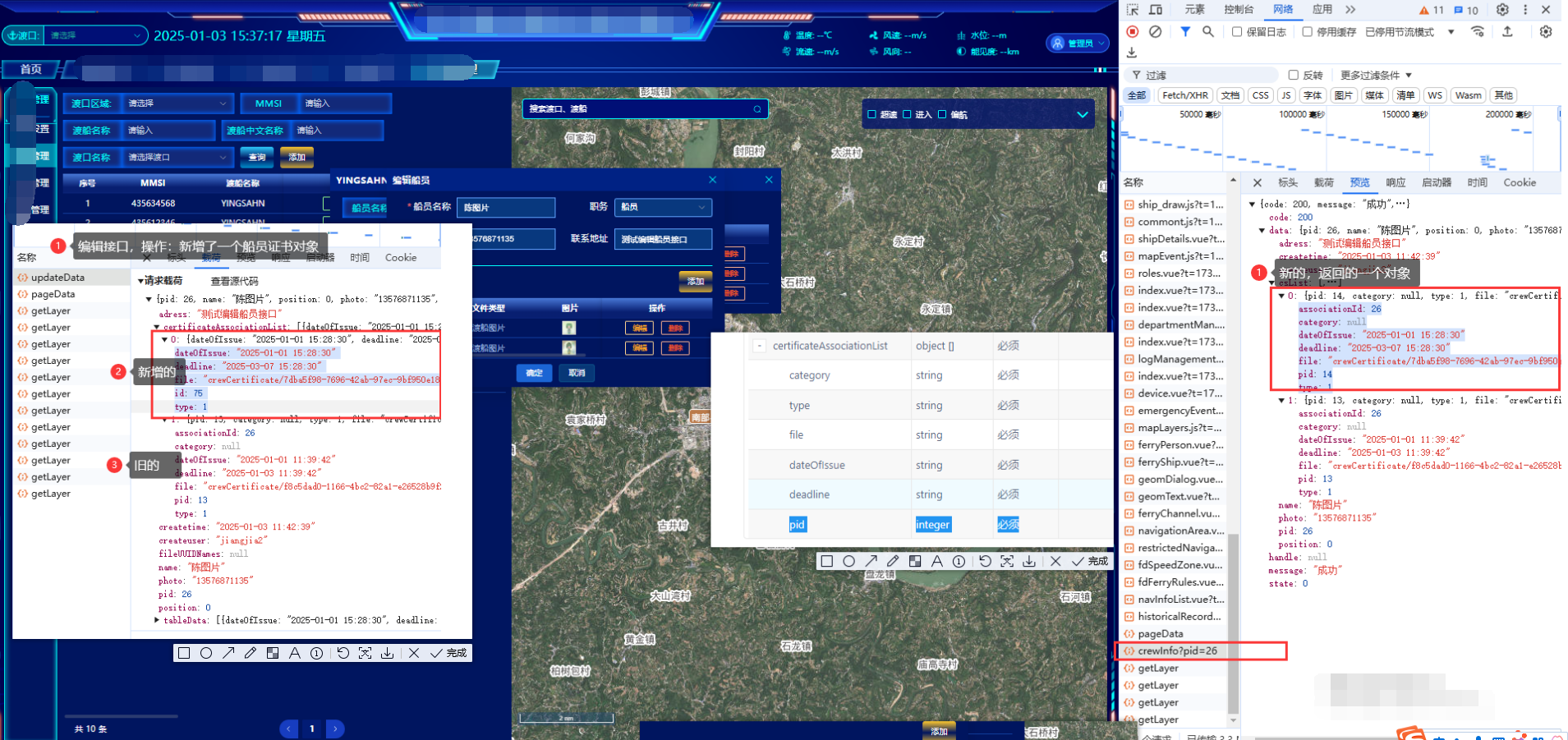The width and height of the screenshot is (1568, 740).
Task: Check the 进入 map option
Action: [x=907, y=114]
